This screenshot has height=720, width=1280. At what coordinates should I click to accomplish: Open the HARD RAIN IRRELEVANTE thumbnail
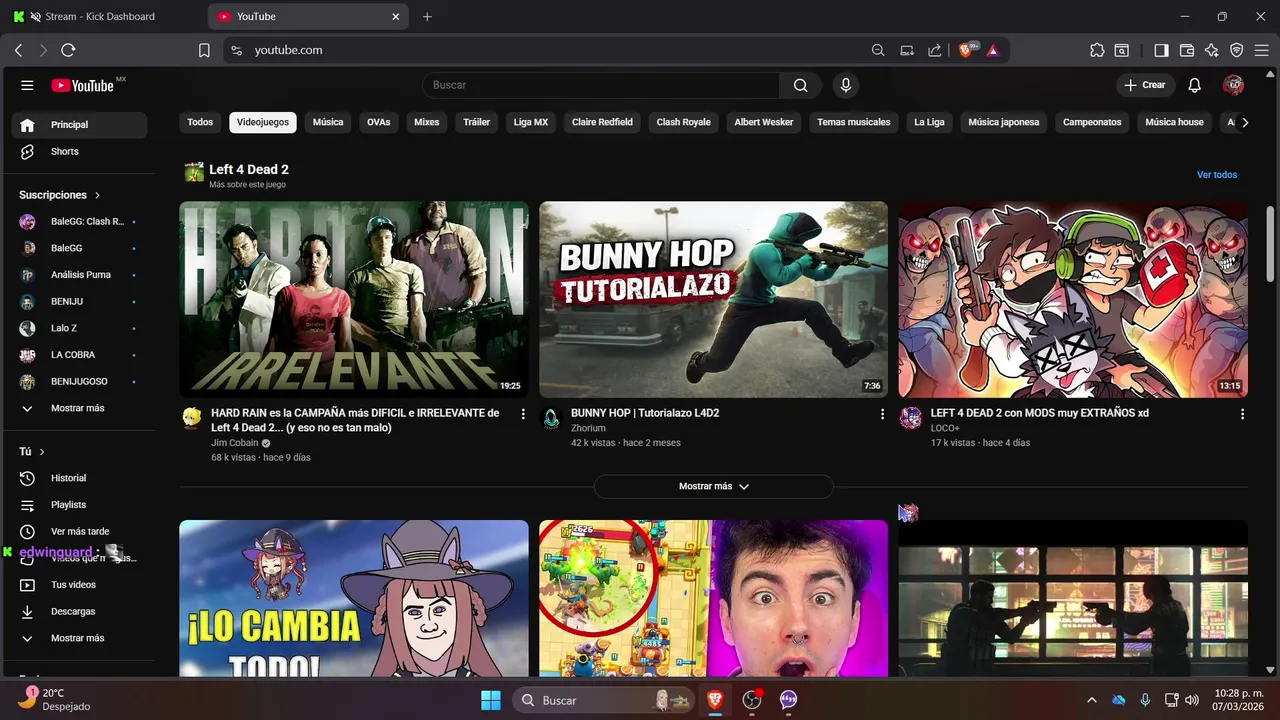[x=354, y=300]
